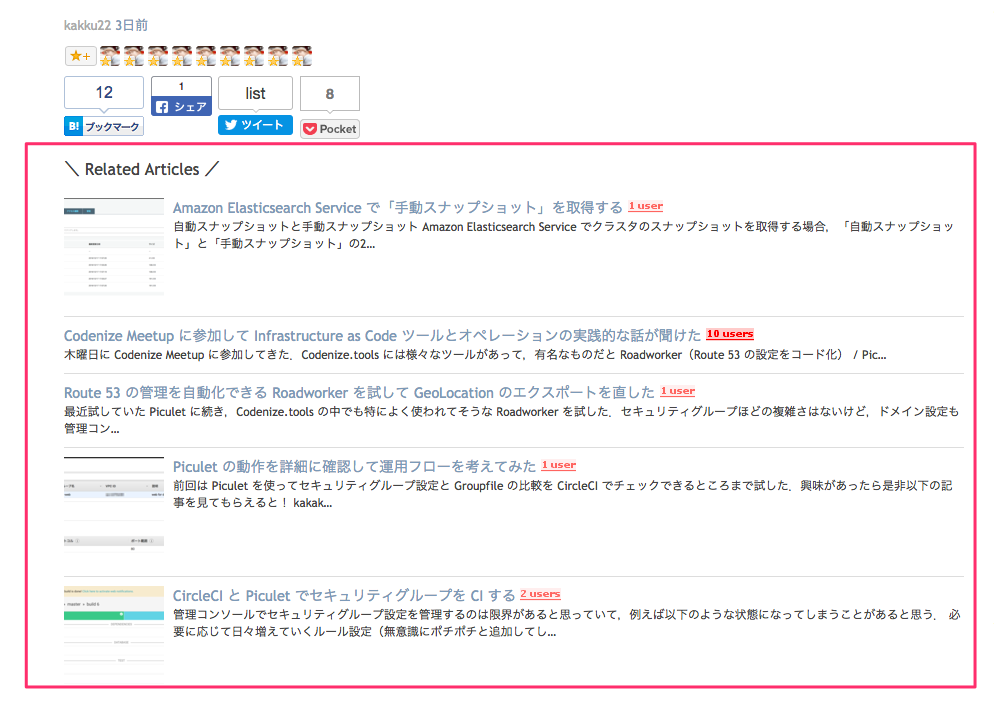Click the Pocket heart icon
Viewport: 994px width, 701px height.
(310, 128)
